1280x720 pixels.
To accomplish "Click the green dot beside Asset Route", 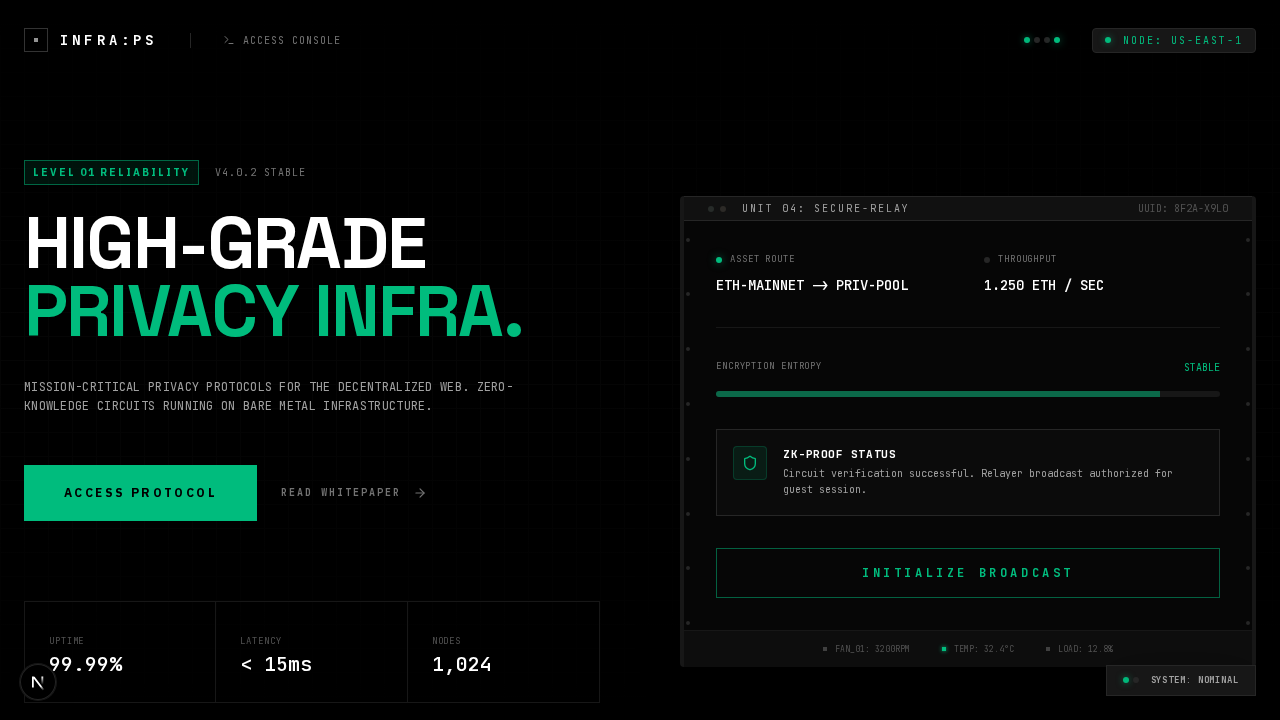I will coord(719,260).
